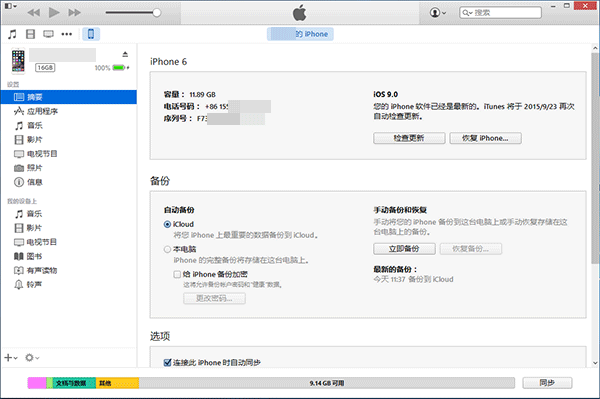Click the 同步 button

547,383
